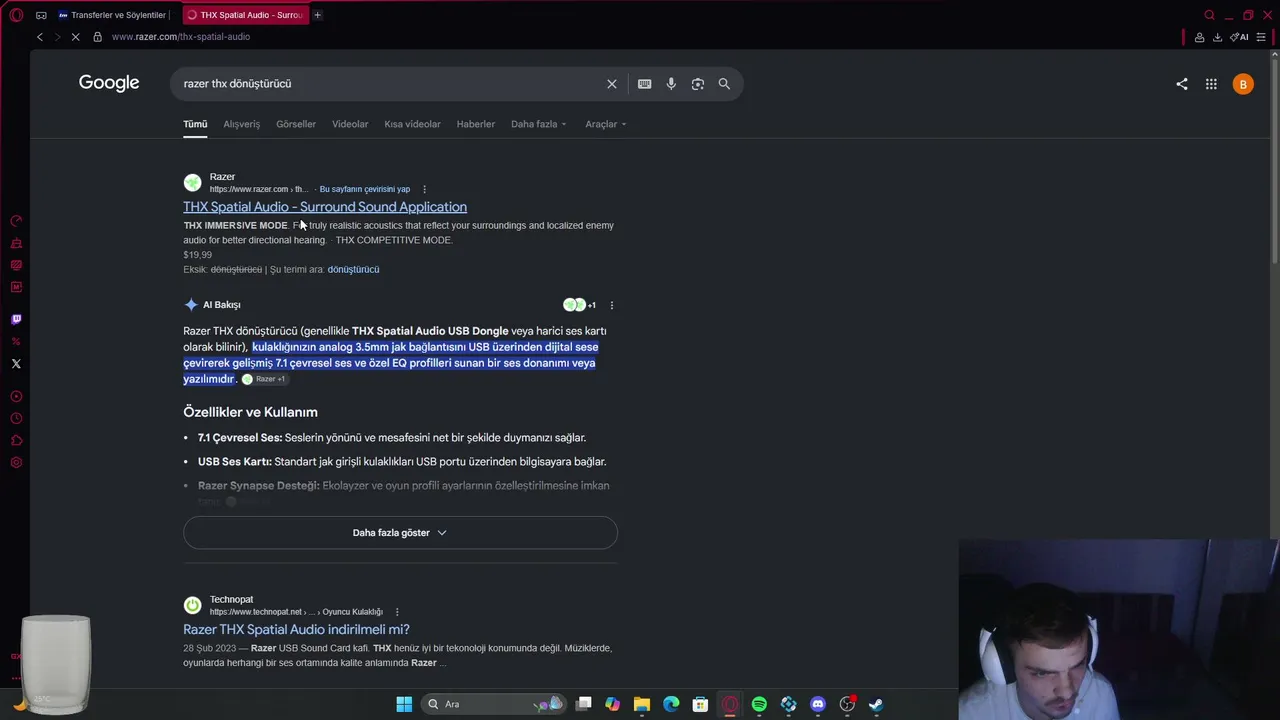Screen dimensions: 1280x720
Task: Start voice search with the microphone
Action: pos(671,84)
